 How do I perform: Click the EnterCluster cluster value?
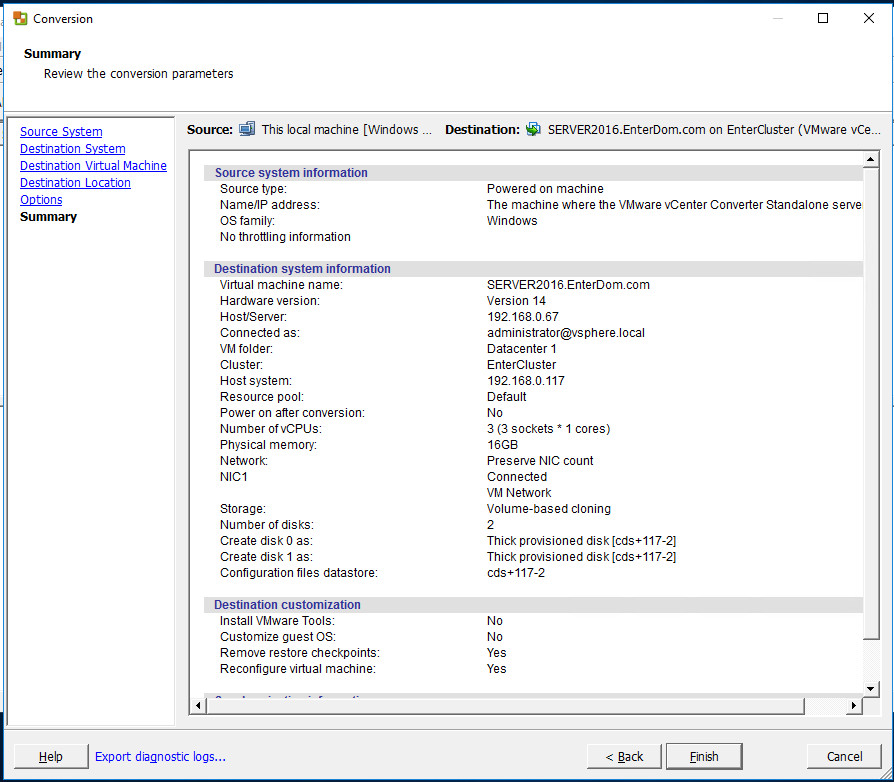point(521,364)
